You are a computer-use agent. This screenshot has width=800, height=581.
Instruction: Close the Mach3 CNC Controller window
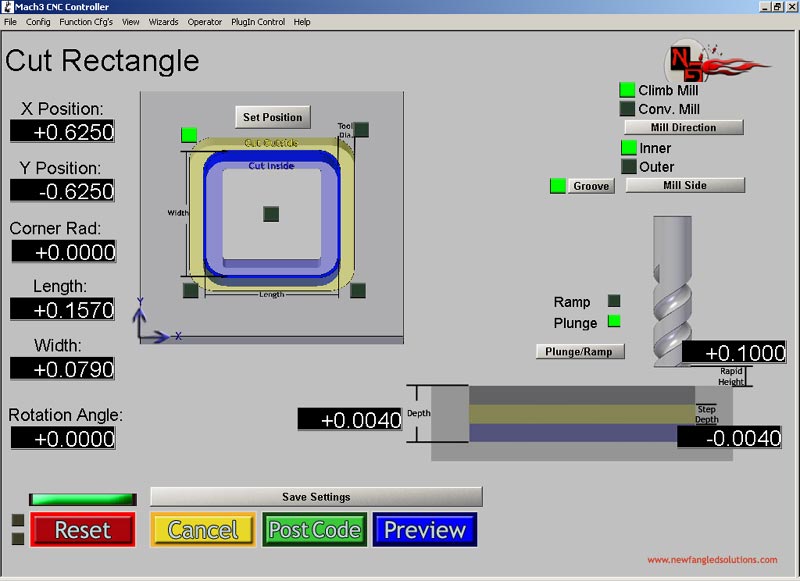(791, 7)
